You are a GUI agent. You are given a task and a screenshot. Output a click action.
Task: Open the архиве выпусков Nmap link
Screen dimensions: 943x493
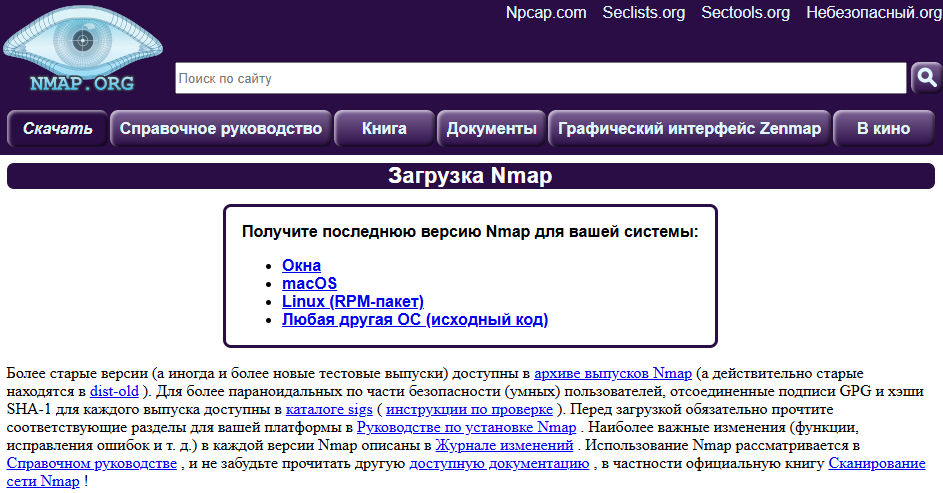613,373
